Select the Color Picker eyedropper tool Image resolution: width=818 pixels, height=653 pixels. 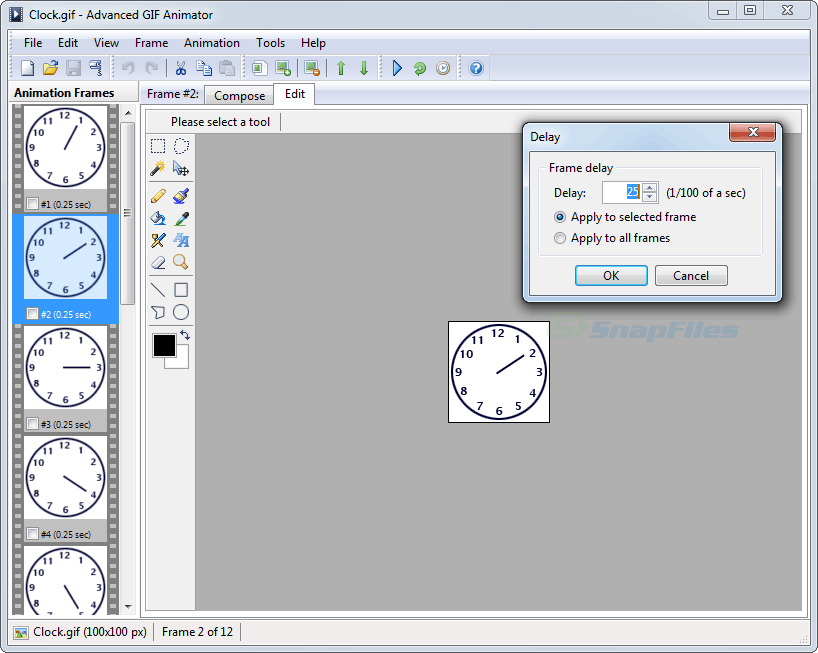coord(181,218)
